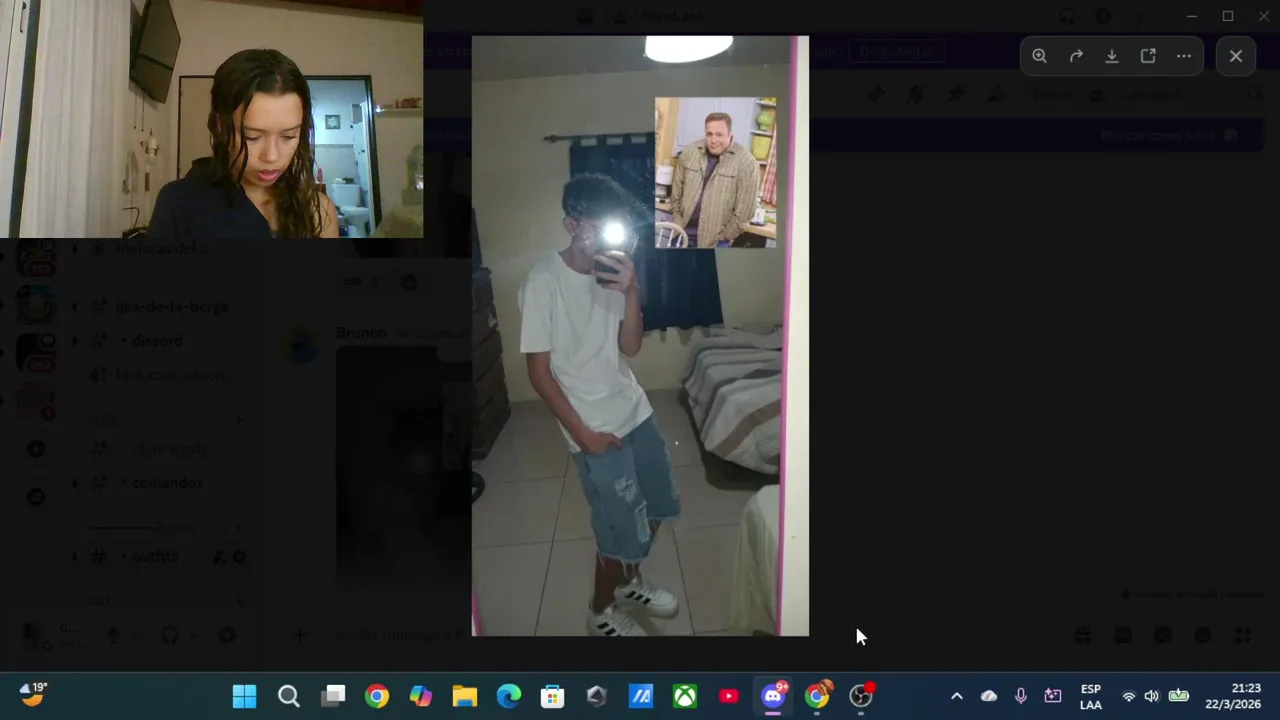Download the image with the download icon
Screen dimensions: 1280x720
[x=1112, y=56]
